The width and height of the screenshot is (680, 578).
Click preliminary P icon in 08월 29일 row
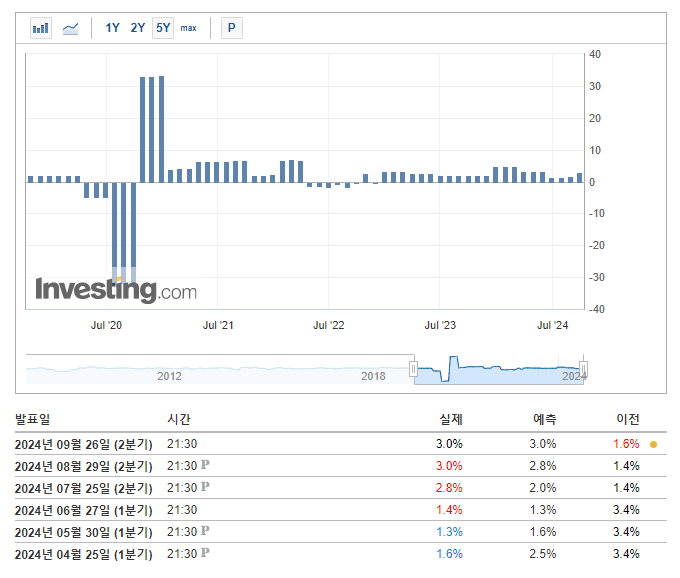tap(205, 465)
